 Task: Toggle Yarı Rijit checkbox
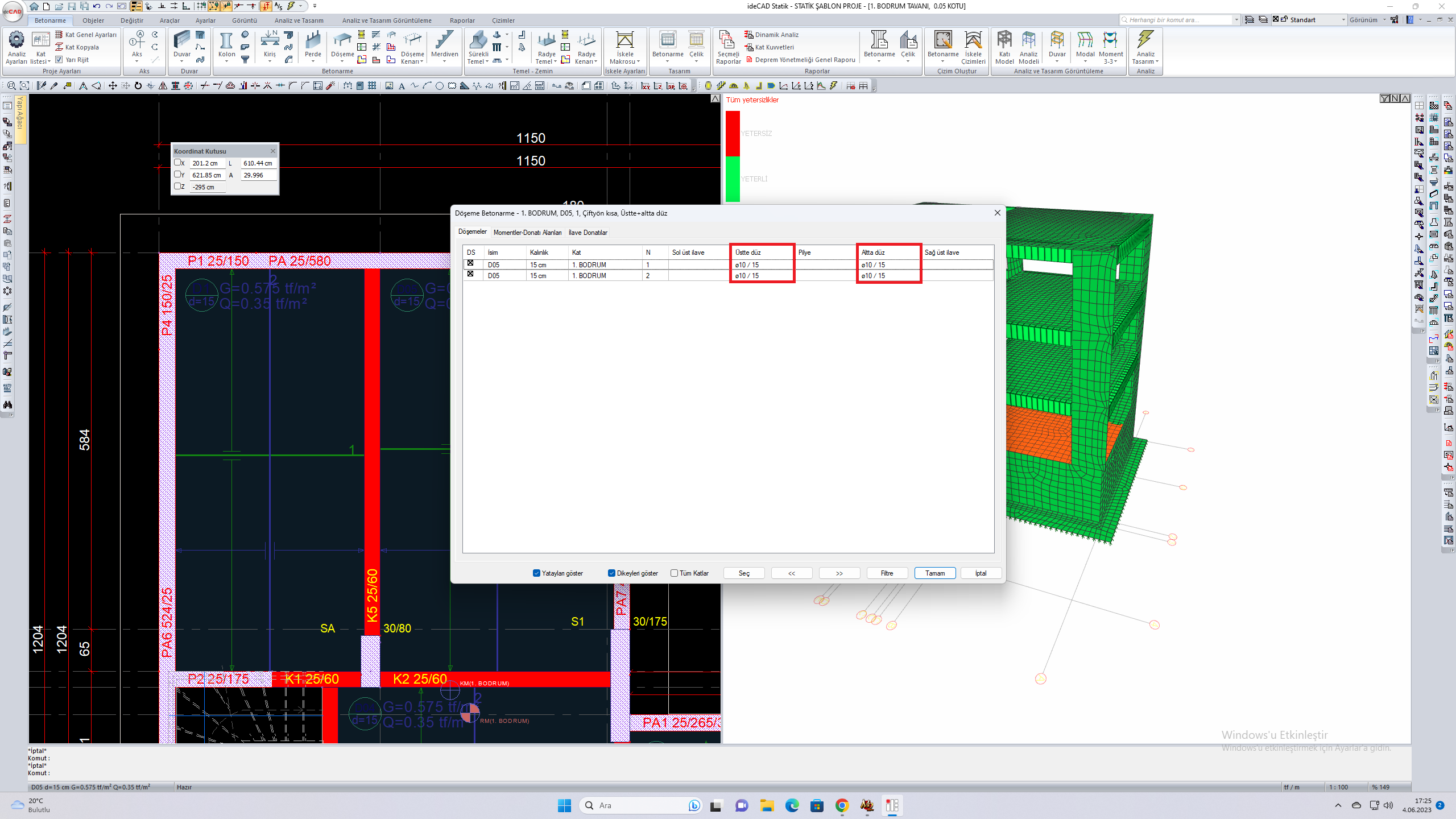point(59,59)
